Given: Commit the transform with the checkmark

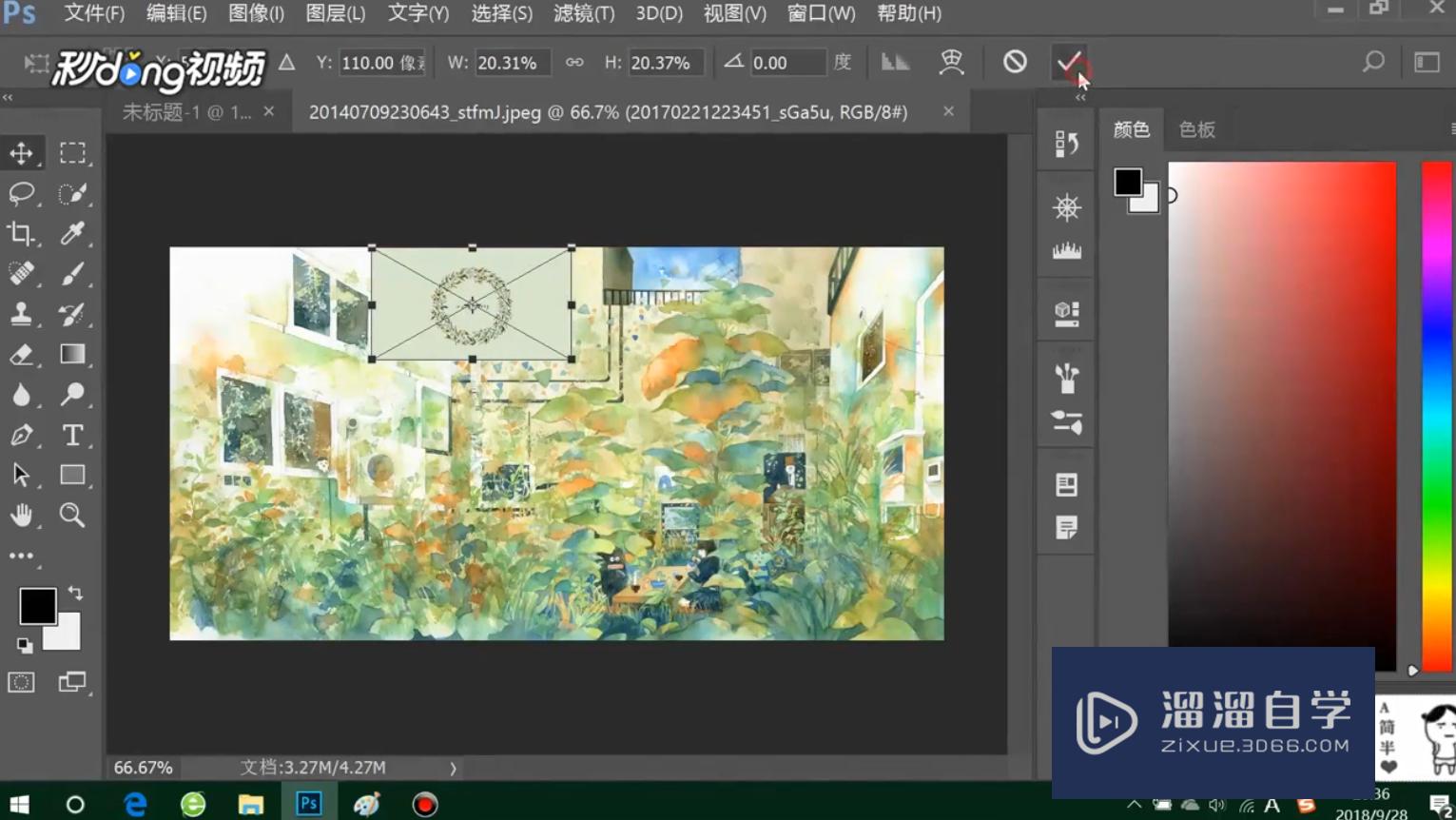Looking at the screenshot, I should pos(1069,63).
